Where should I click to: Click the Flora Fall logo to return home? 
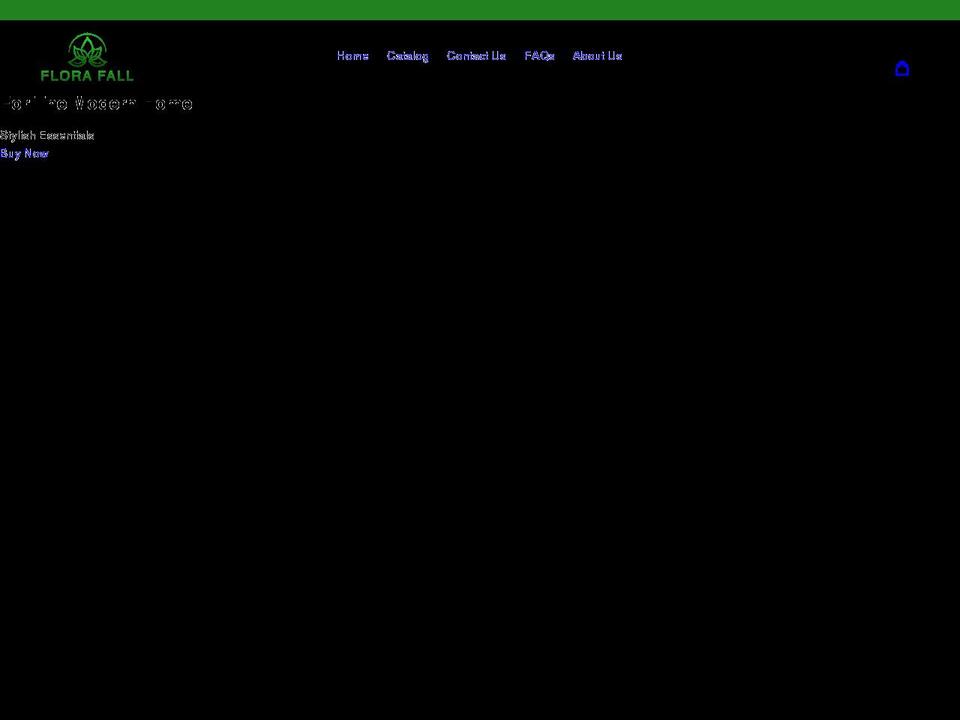coord(87,56)
